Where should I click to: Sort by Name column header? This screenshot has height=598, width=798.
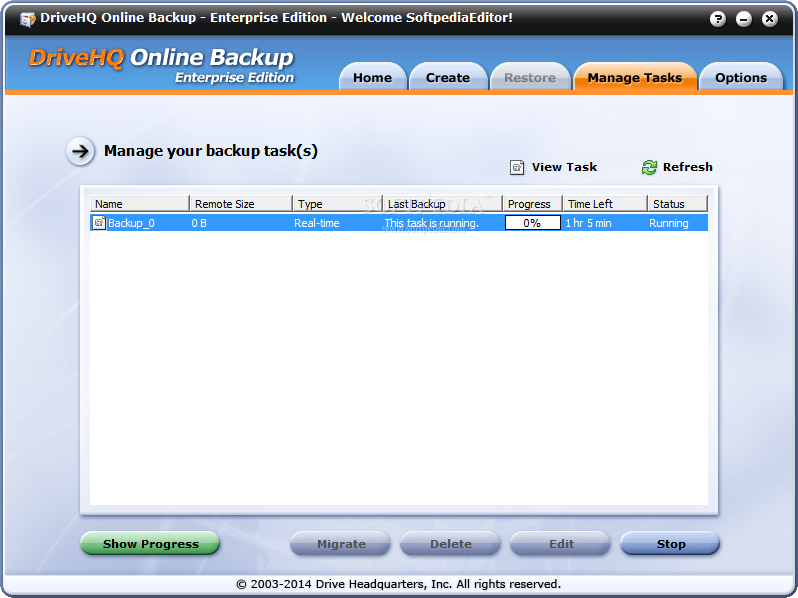coord(140,204)
